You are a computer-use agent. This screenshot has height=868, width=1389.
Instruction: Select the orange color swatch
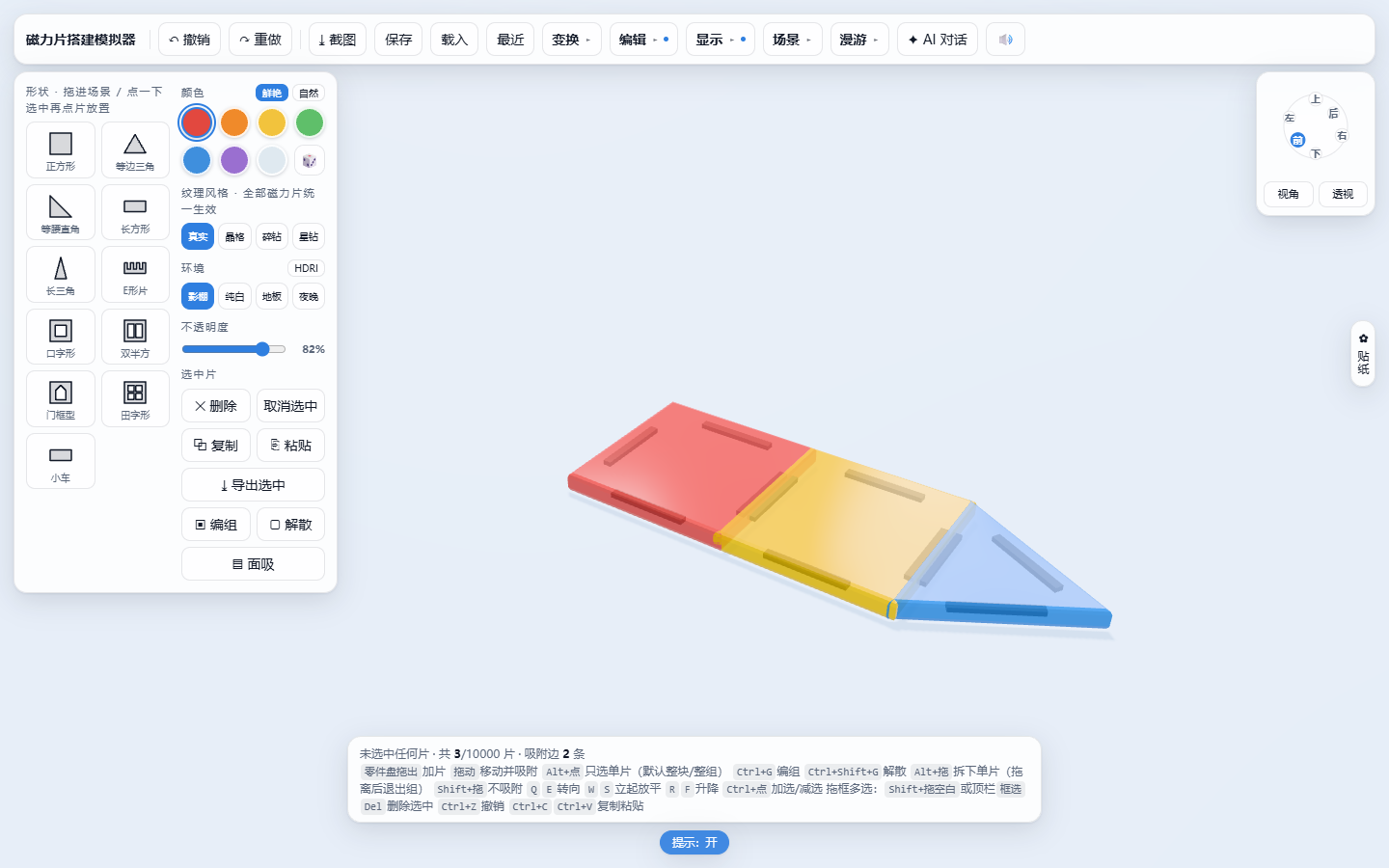(234, 122)
